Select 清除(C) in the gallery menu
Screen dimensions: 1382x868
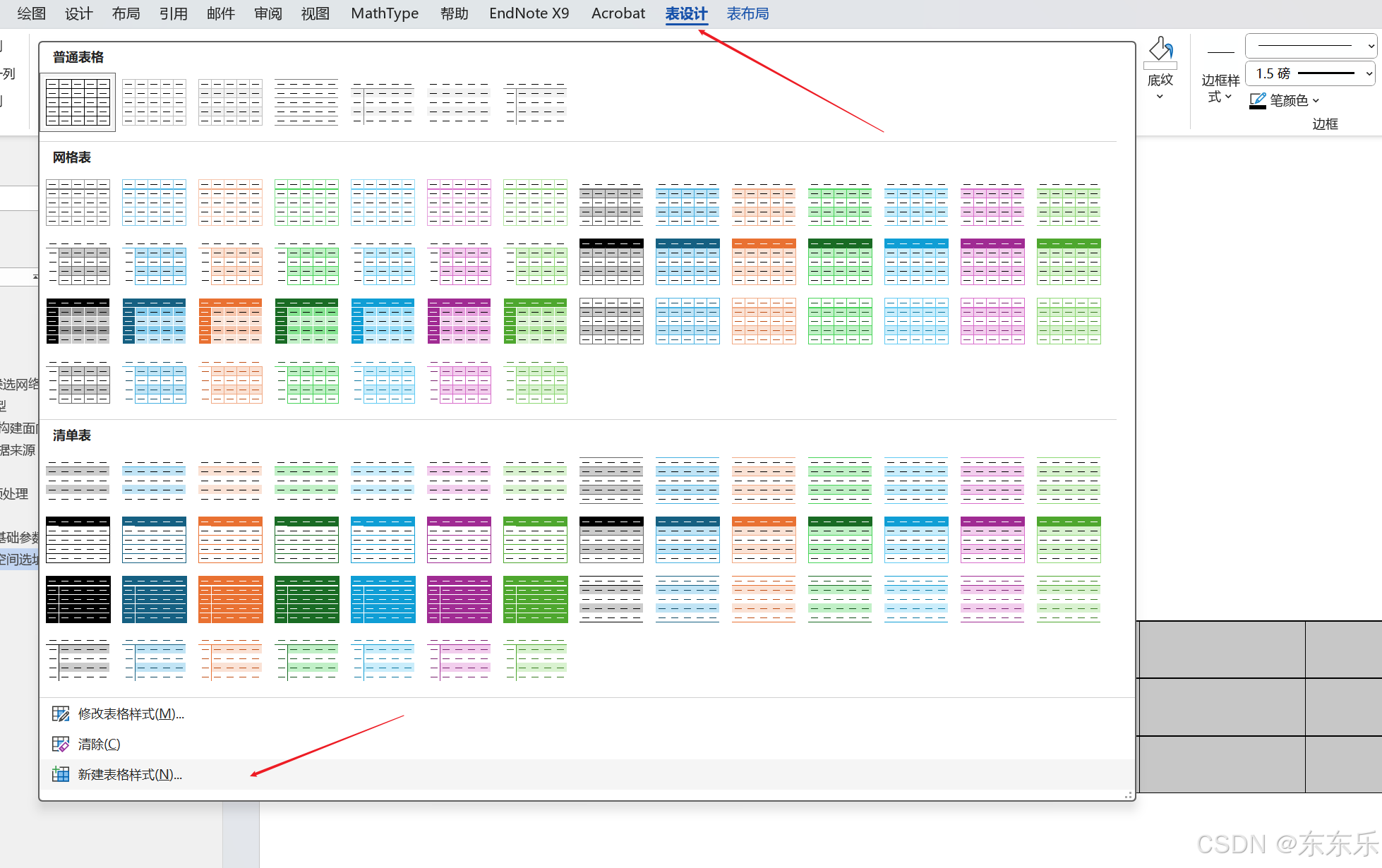(x=99, y=745)
